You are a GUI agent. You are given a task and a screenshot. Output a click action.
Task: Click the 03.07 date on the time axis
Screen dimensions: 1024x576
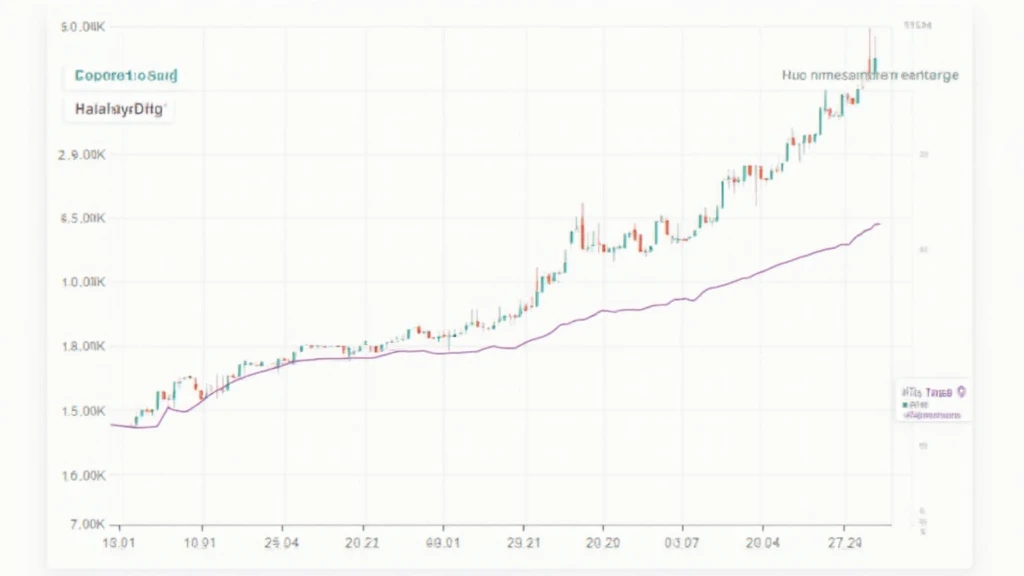(682, 541)
